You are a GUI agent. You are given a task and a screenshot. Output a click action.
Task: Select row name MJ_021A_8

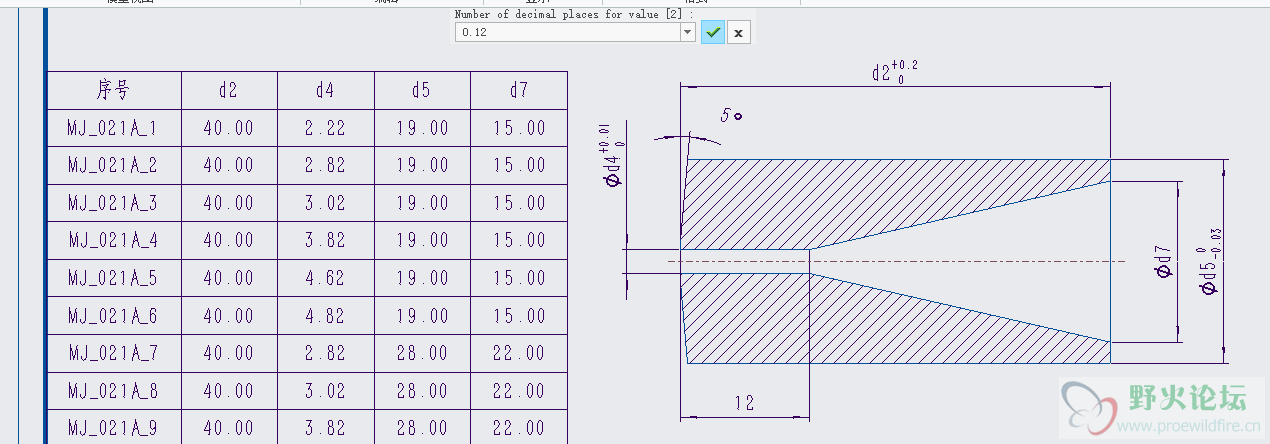pos(114,391)
